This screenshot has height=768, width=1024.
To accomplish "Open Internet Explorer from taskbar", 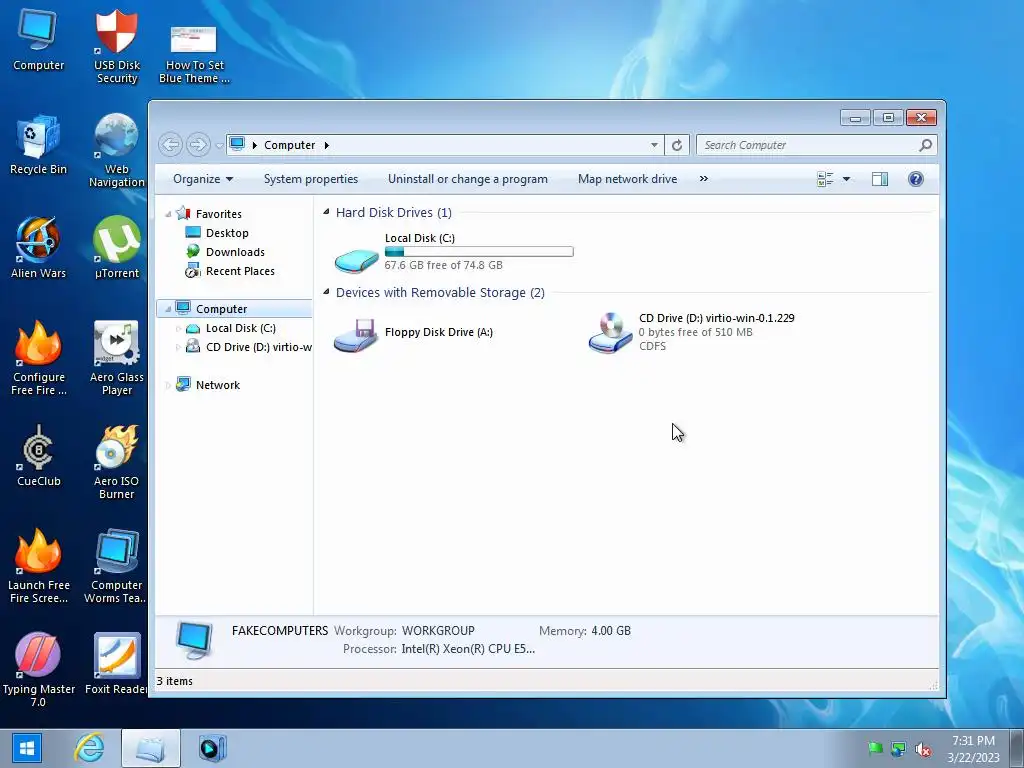I will (89, 748).
